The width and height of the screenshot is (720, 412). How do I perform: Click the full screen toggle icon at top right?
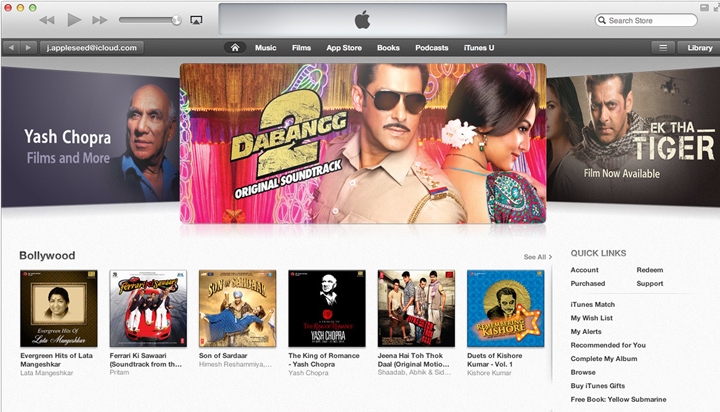[x=715, y=8]
